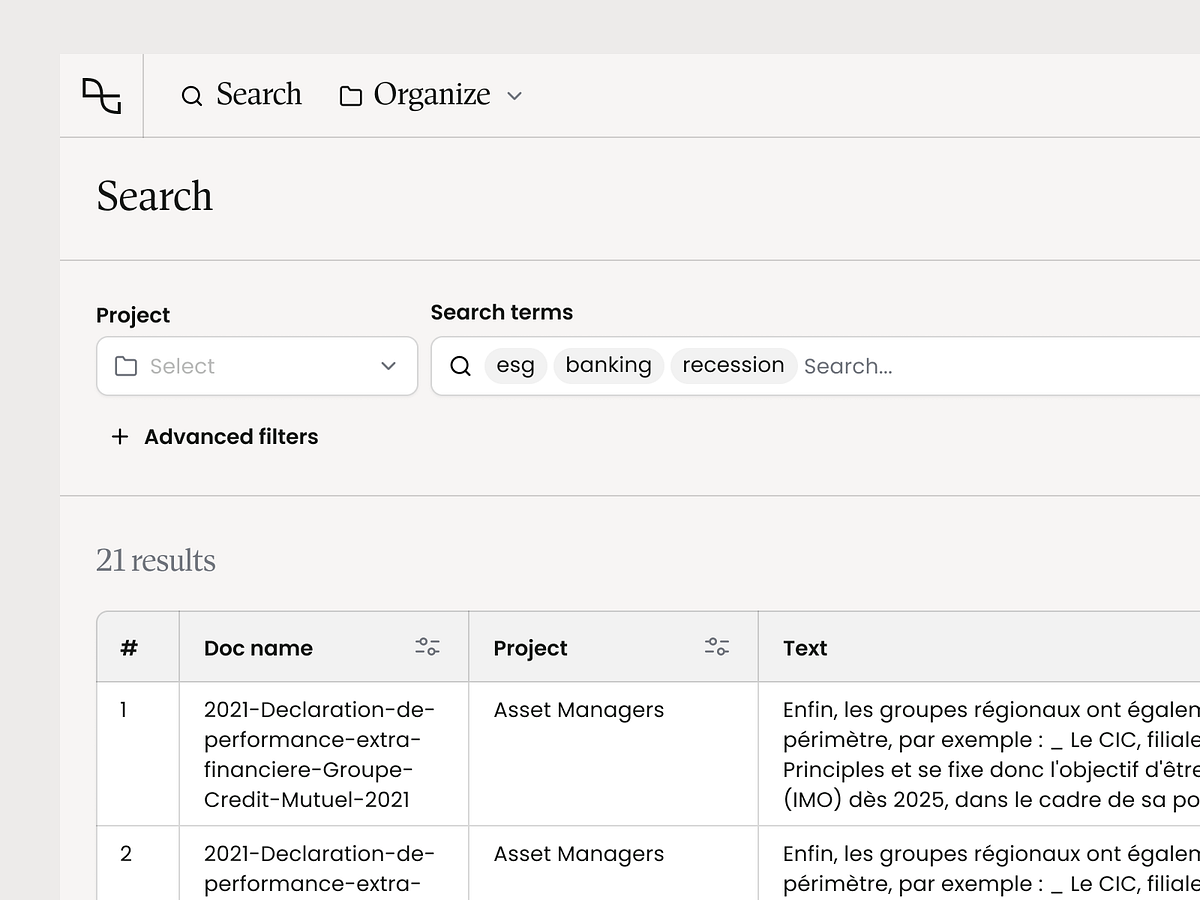Go to Search in the top navigation
Screen dimensions: 1200x900
pyautogui.click(x=241, y=95)
